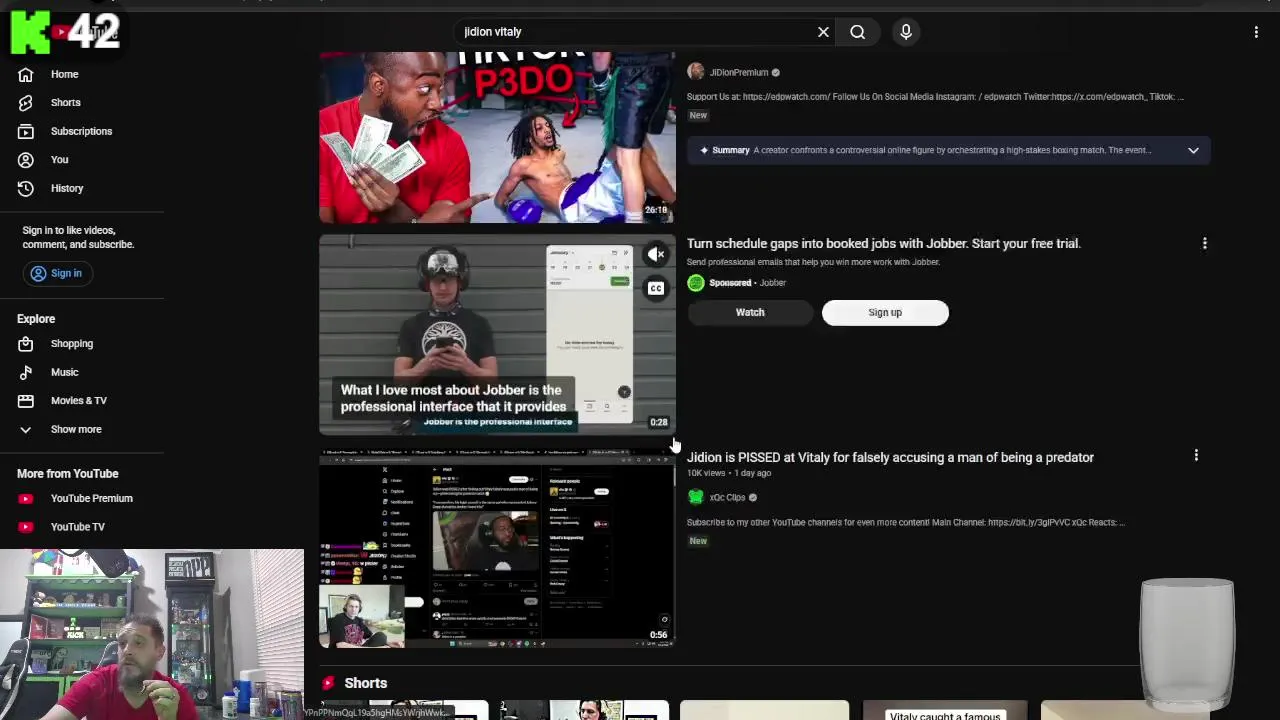Open the TikTok P3DO boxing video thumbnail
This screenshot has height=720, width=1280.
(x=497, y=137)
